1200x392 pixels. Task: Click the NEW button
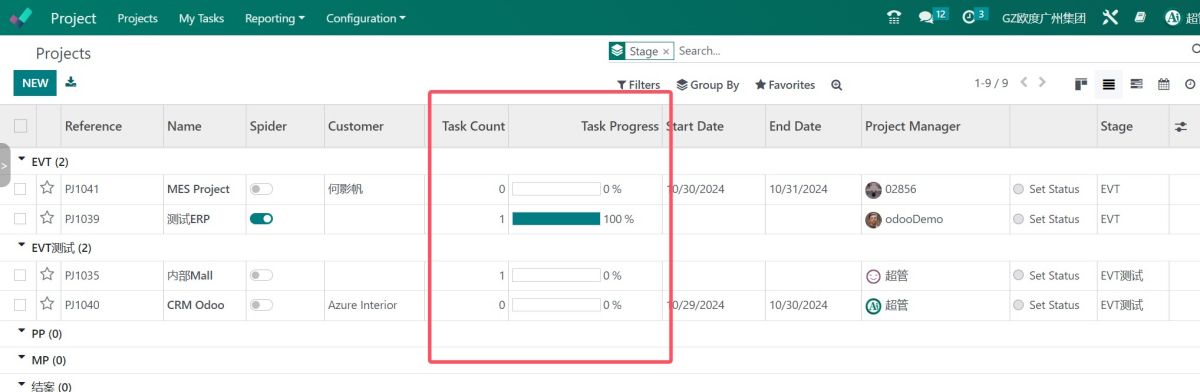(x=35, y=83)
